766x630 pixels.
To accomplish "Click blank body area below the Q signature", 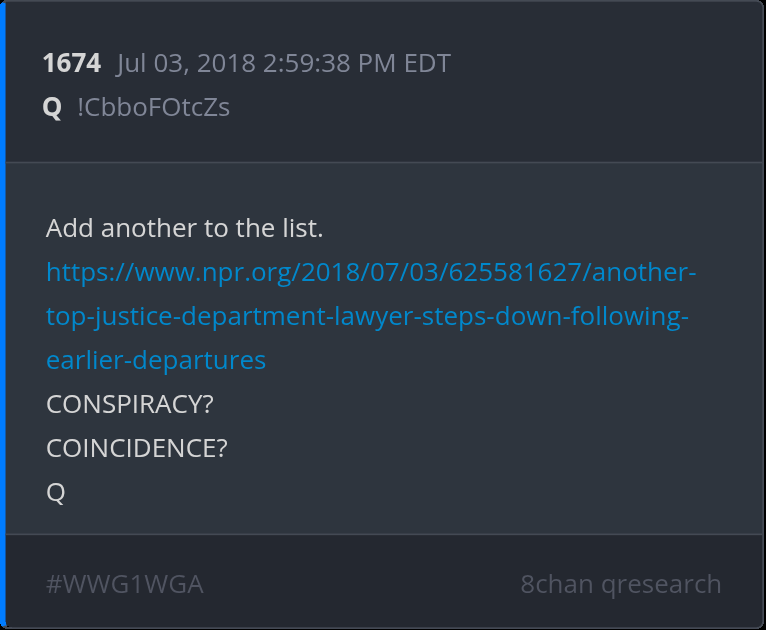I will (380, 515).
